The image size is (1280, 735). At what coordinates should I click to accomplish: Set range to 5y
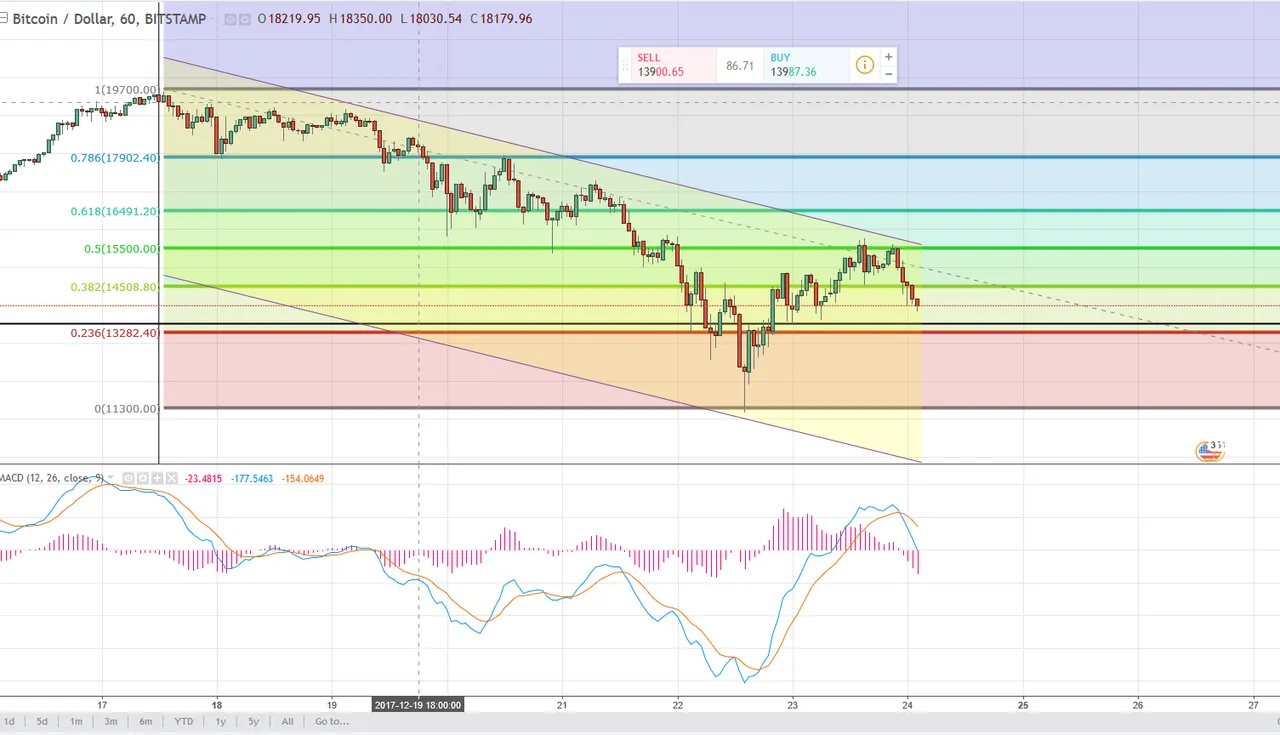(x=254, y=721)
